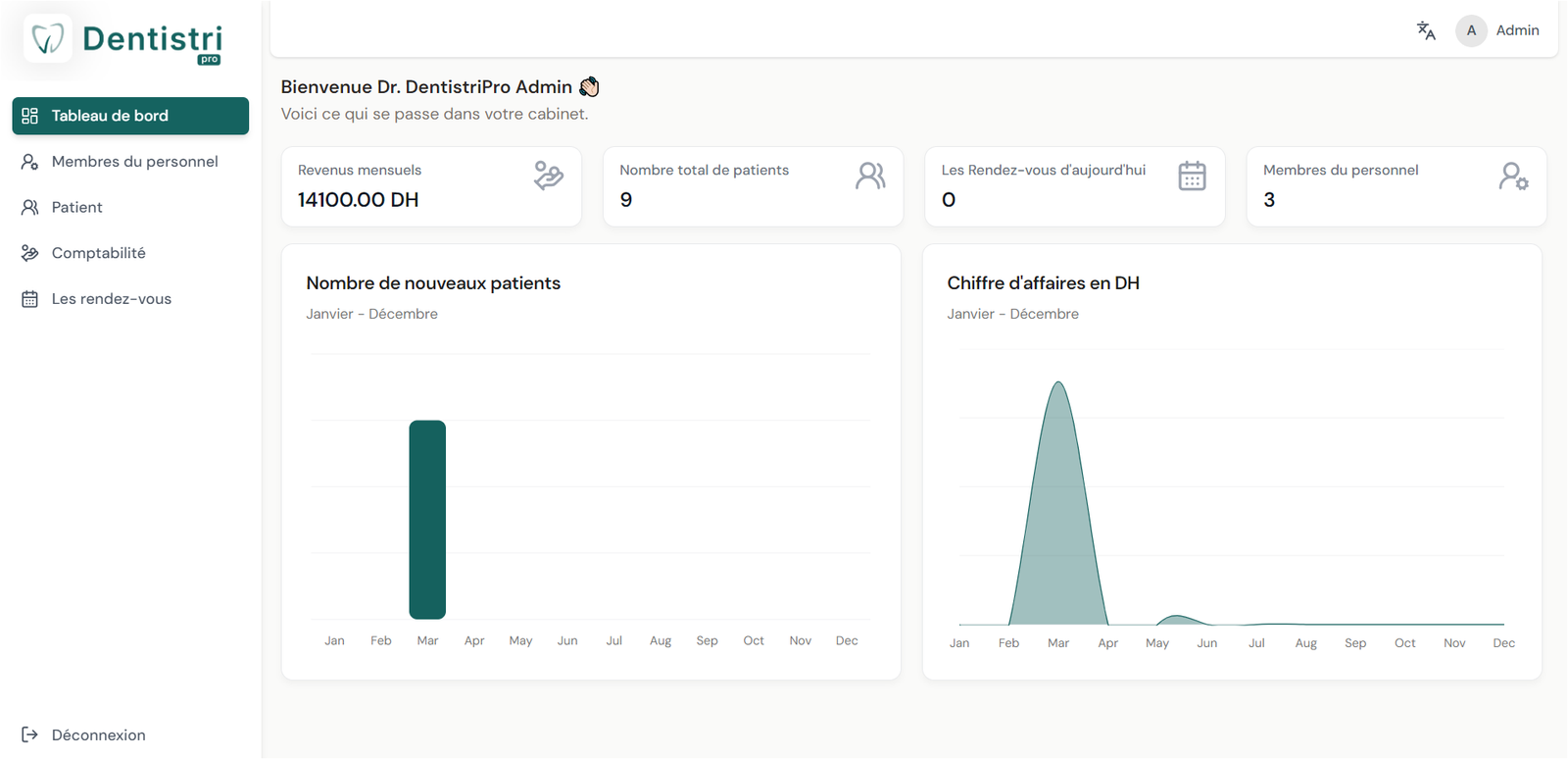Go to Membres du personnel page

134,162
